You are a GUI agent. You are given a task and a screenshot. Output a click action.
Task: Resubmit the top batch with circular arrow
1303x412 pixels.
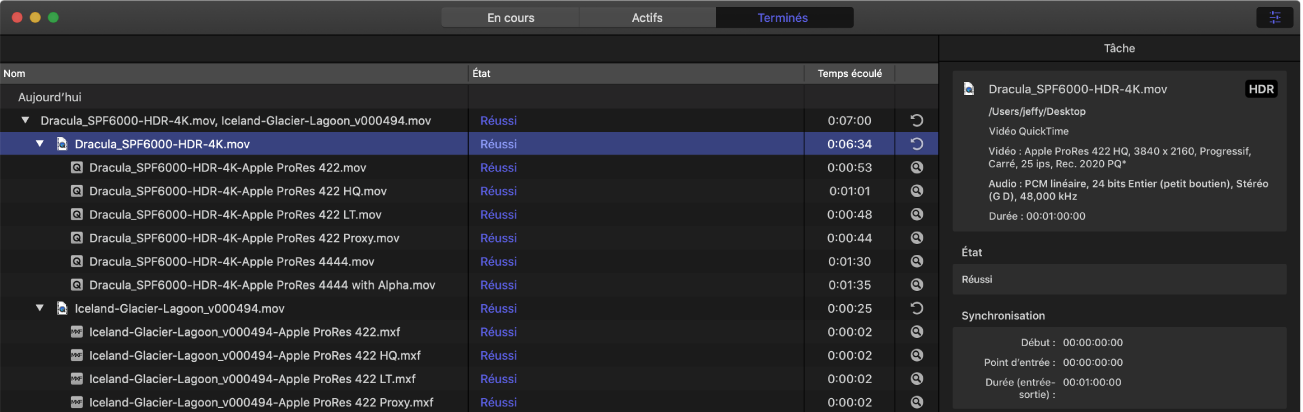pos(916,121)
